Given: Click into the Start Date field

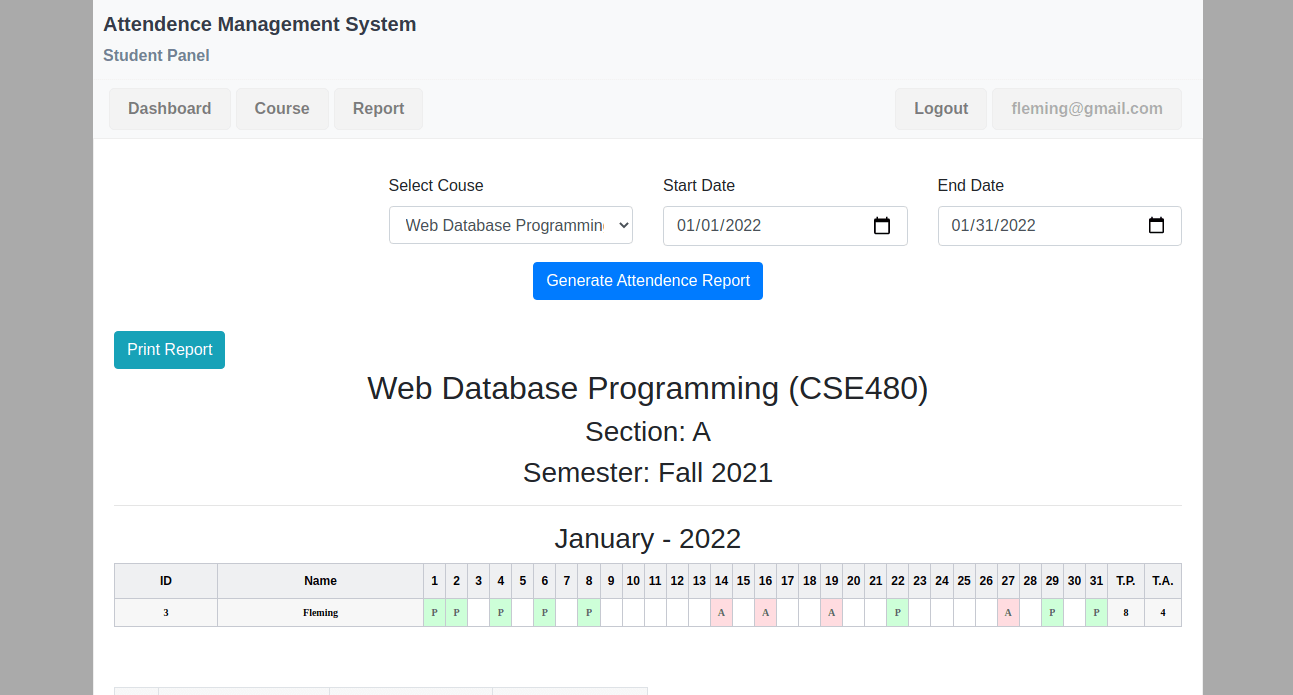Looking at the screenshot, I should (x=760, y=226).
